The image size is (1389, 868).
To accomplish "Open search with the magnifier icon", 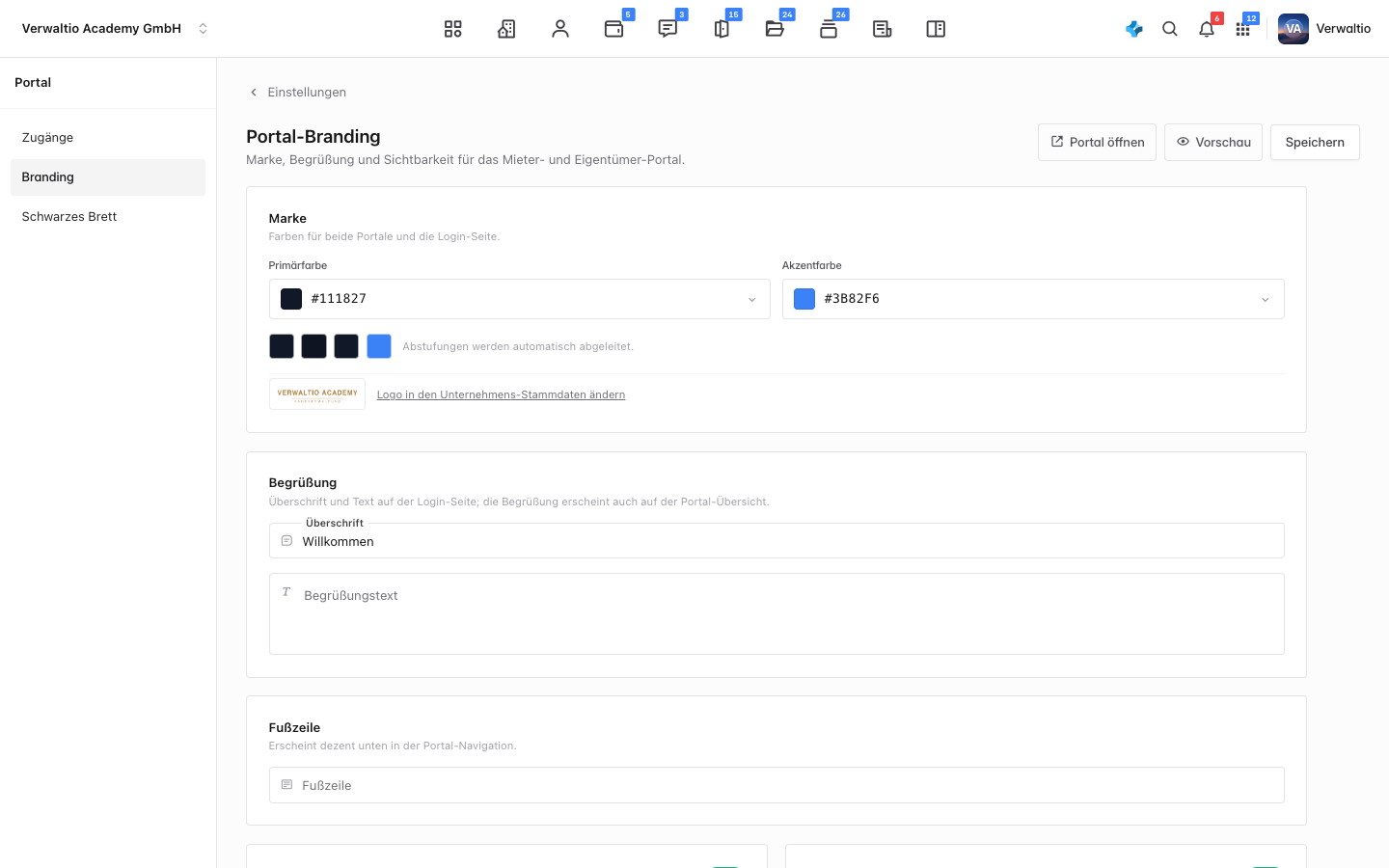I will click(x=1170, y=29).
